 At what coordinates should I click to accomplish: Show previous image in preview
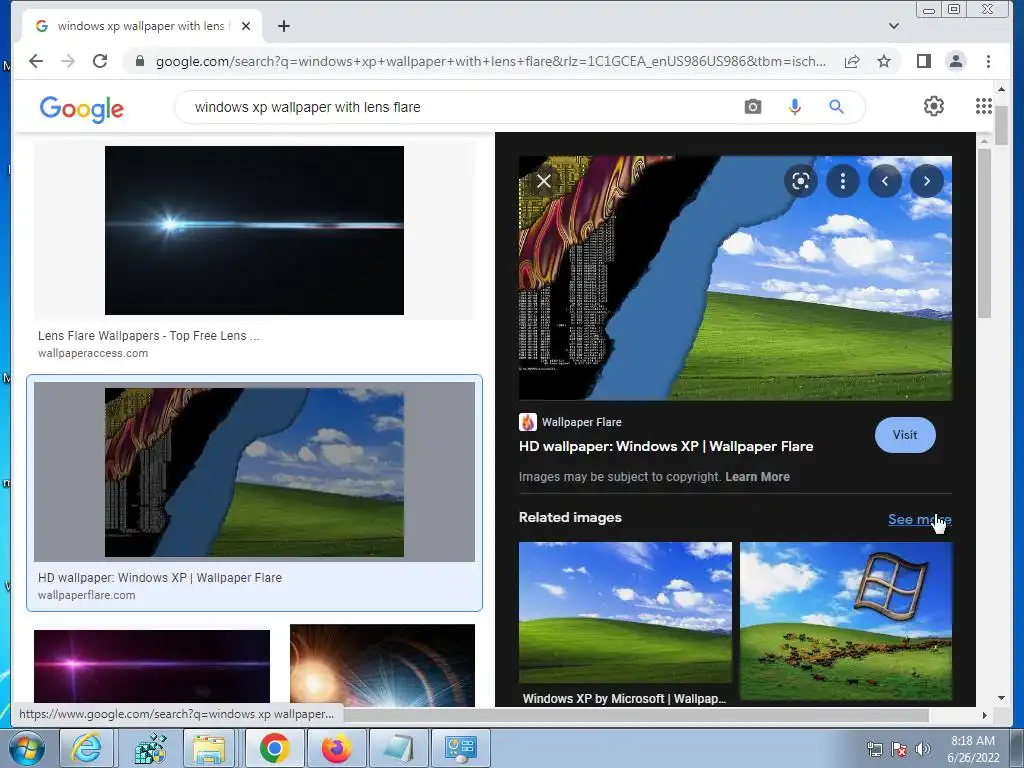click(885, 181)
